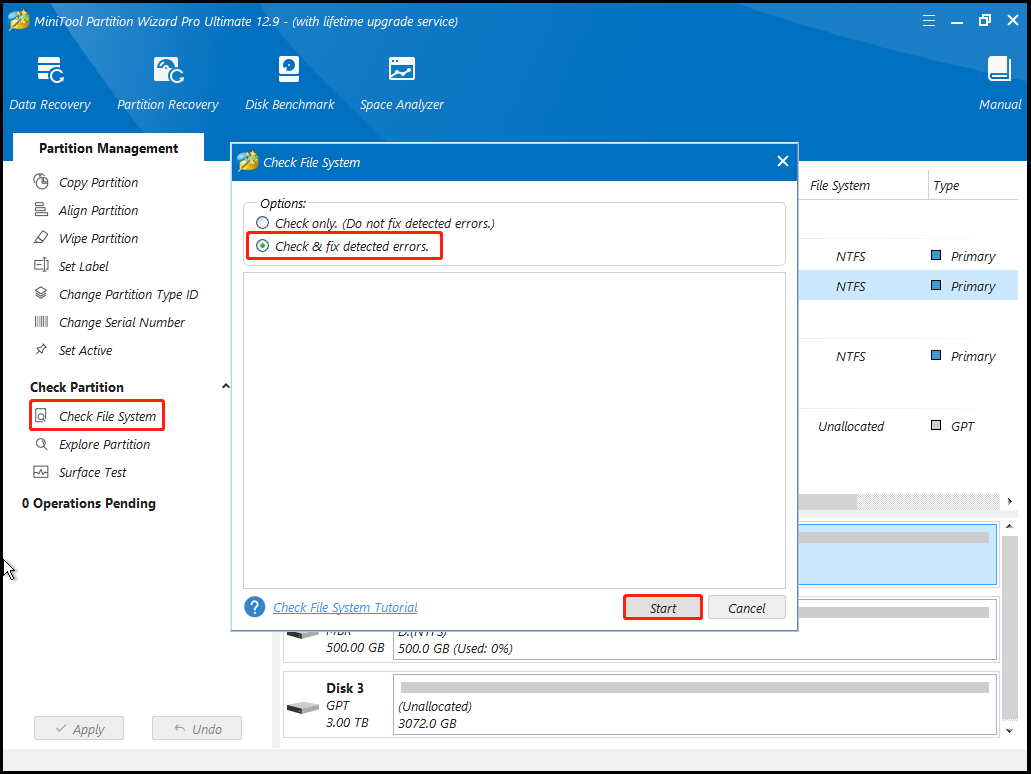1031x774 pixels.
Task: Open the Manual book icon
Action: click(x=999, y=70)
